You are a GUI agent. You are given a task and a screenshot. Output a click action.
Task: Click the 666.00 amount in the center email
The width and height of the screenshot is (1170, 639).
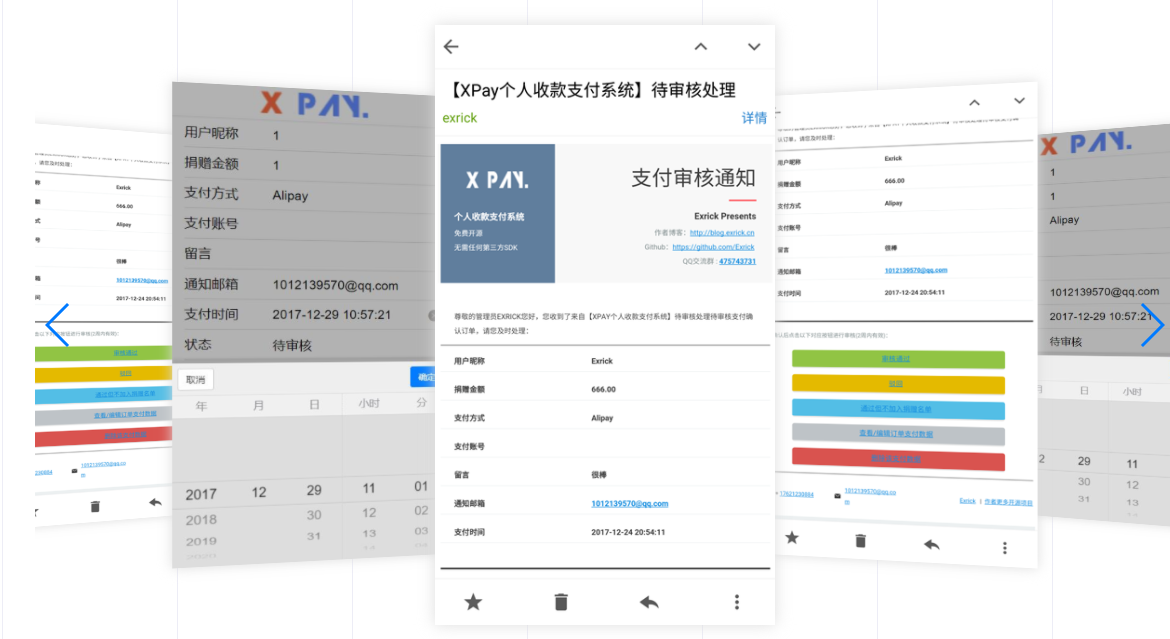click(603, 390)
